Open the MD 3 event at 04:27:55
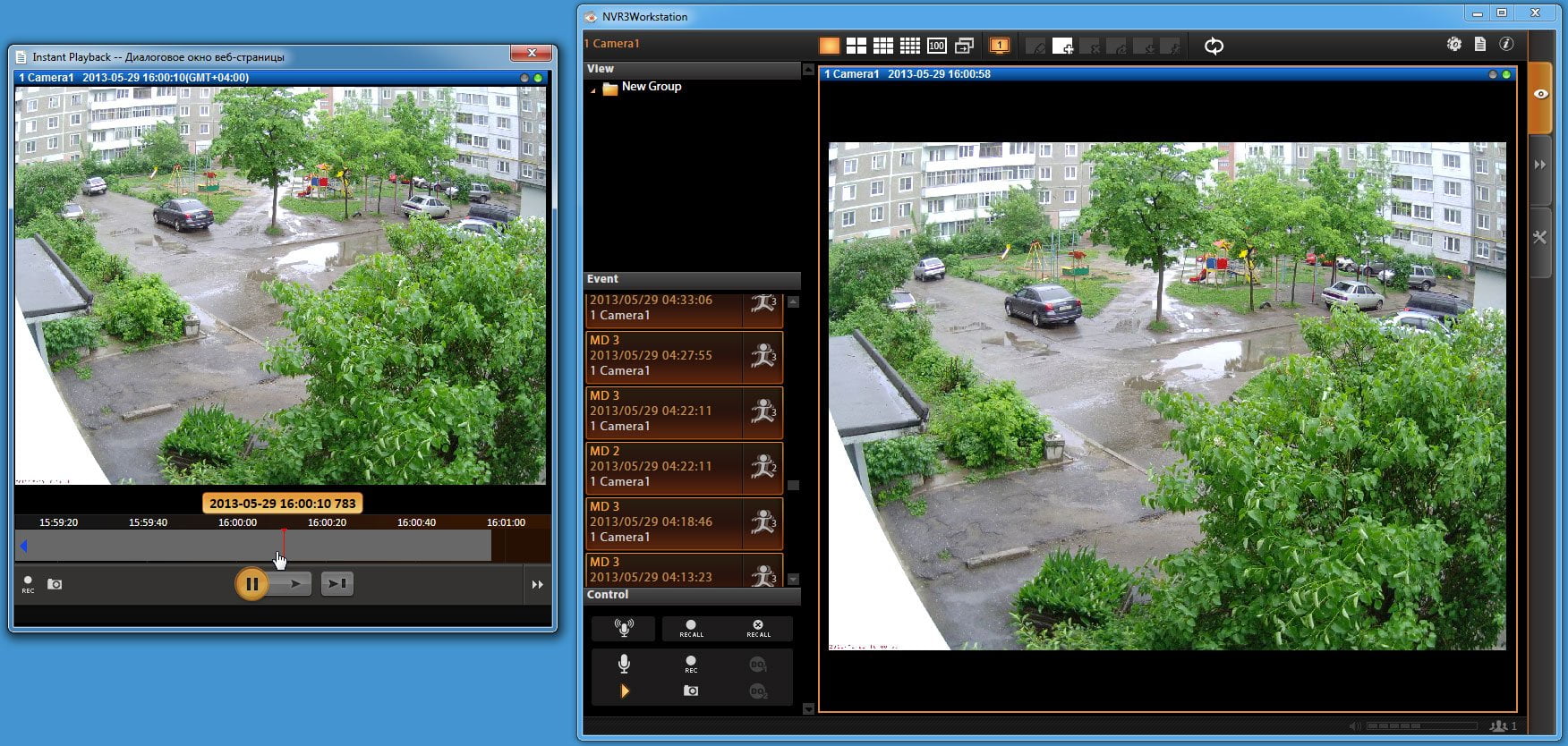The image size is (1568, 746). (x=684, y=356)
